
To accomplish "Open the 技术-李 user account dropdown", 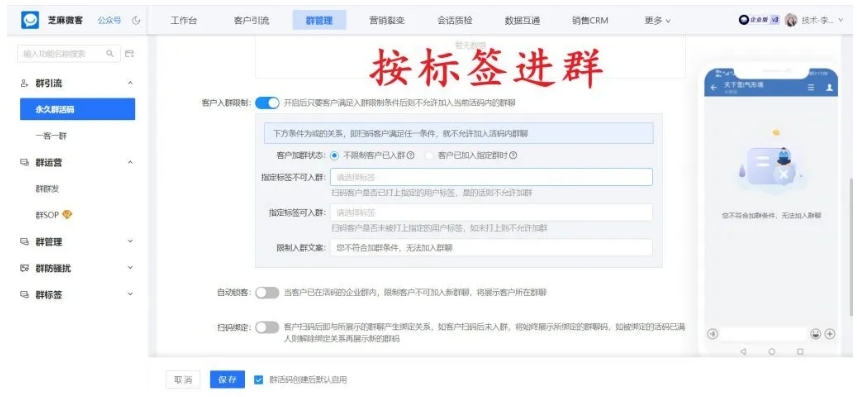I will pyautogui.click(x=823, y=20).
